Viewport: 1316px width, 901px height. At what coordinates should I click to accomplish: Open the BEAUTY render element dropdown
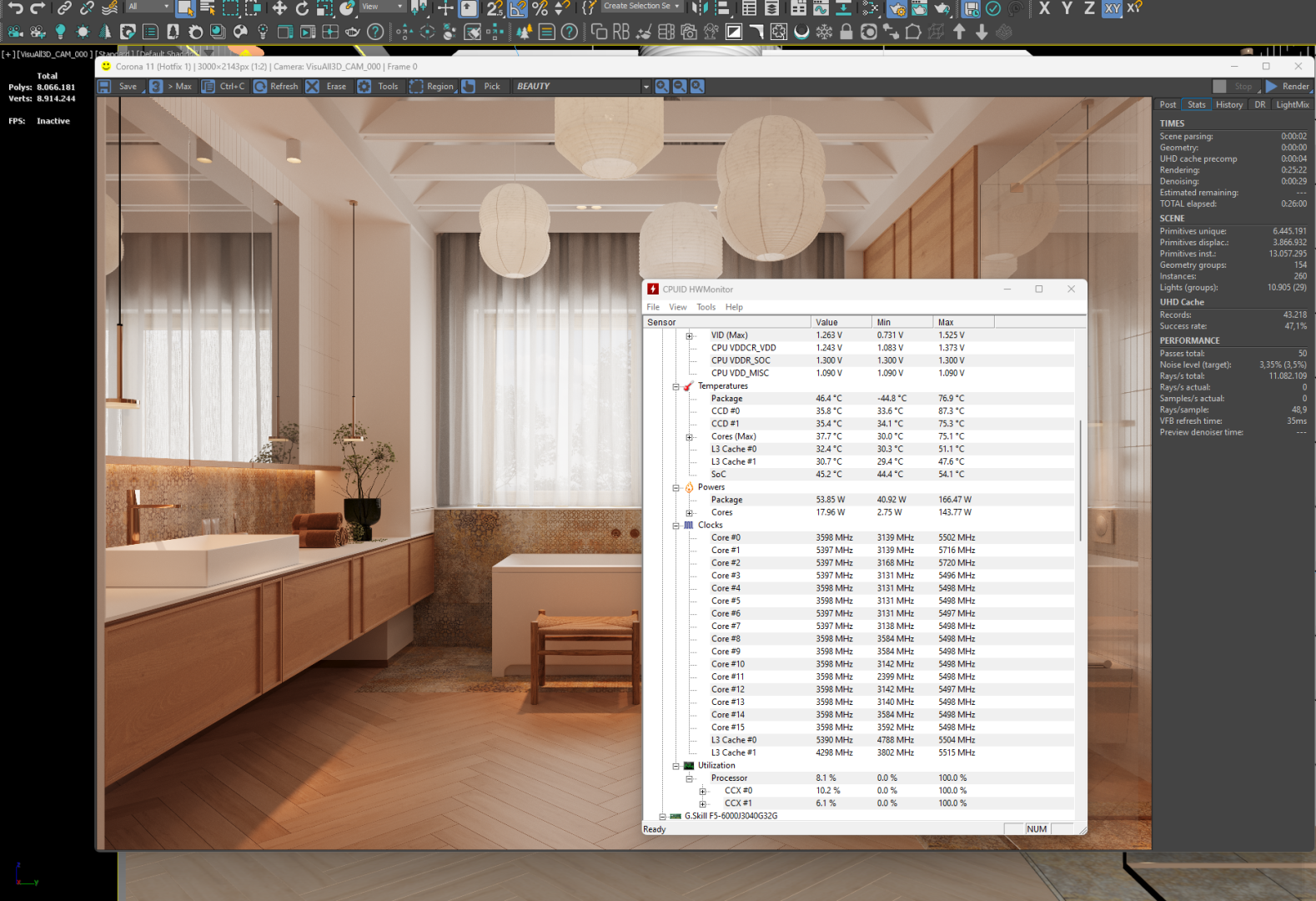tap(645, 87)
